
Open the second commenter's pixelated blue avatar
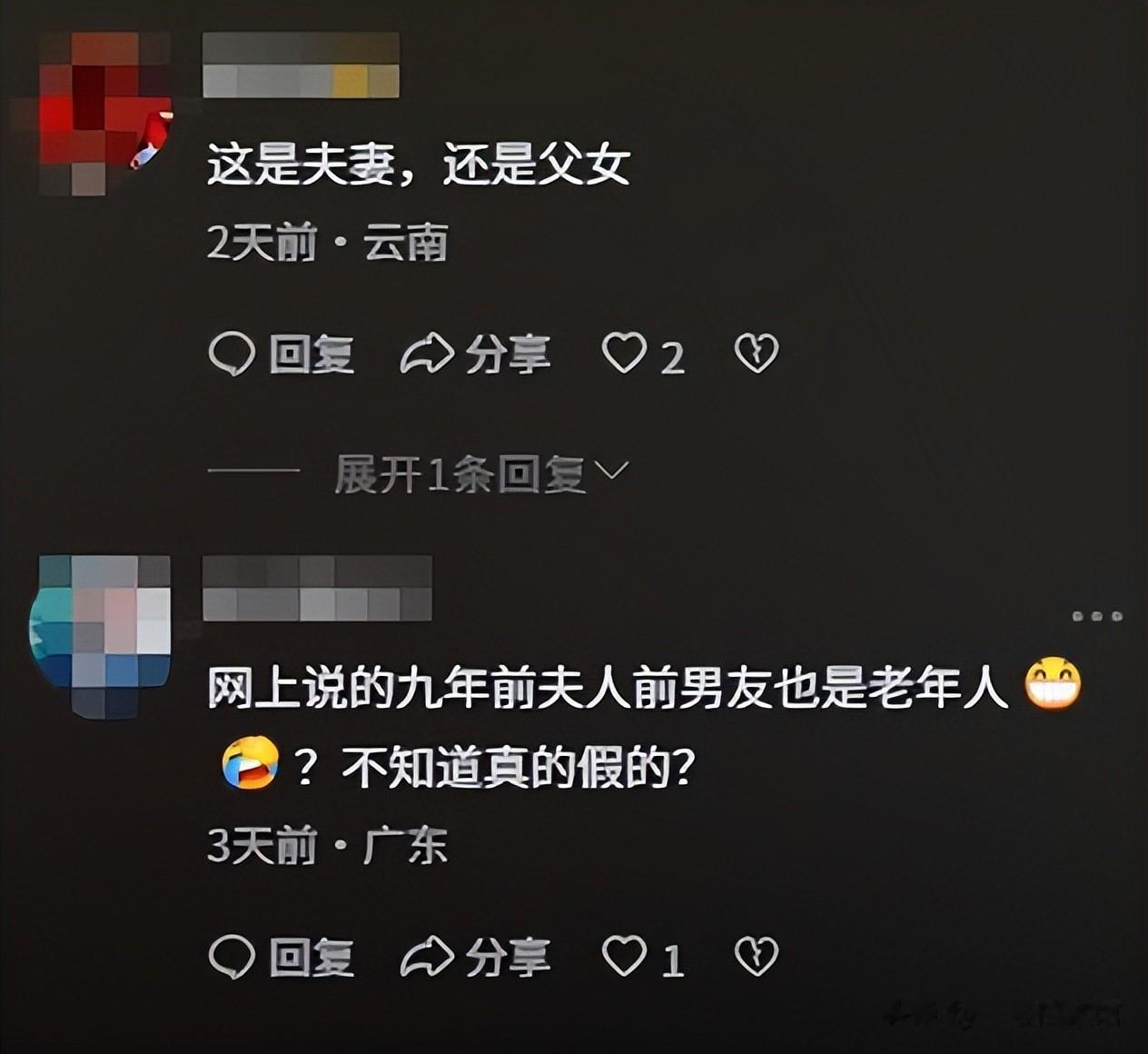click(x=100, y=636)
